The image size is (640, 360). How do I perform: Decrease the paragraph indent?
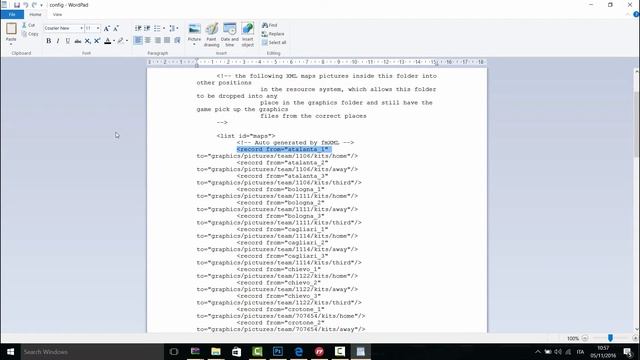(138, 28)
